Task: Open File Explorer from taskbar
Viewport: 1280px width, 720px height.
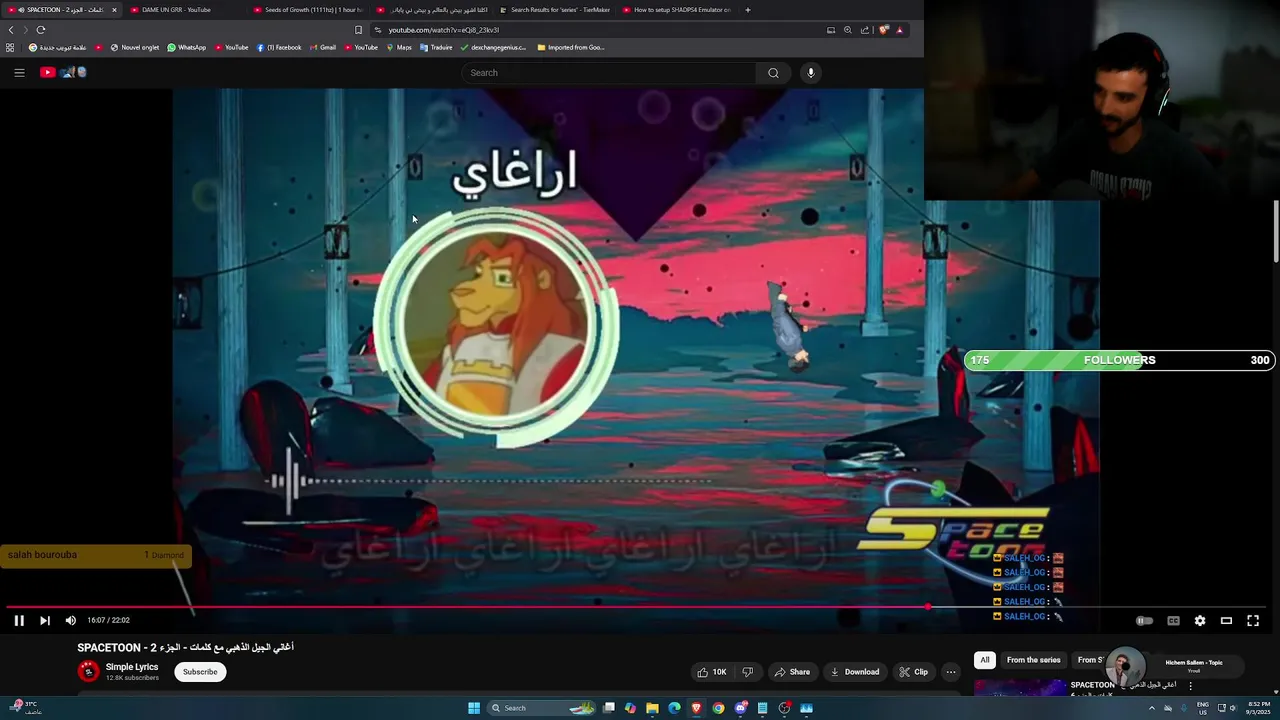Action: pos(652,708)
